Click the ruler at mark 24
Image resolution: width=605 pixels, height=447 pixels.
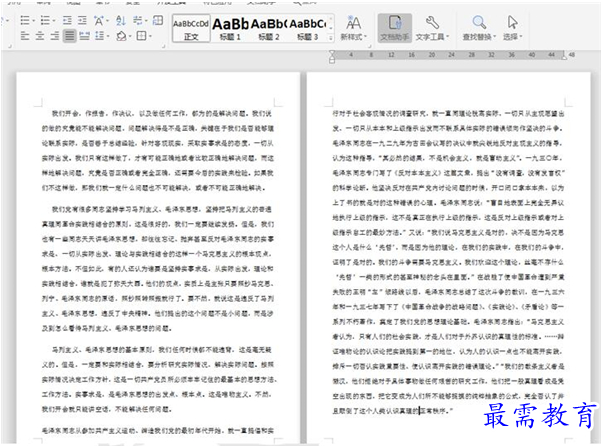[x=451, y=55]
